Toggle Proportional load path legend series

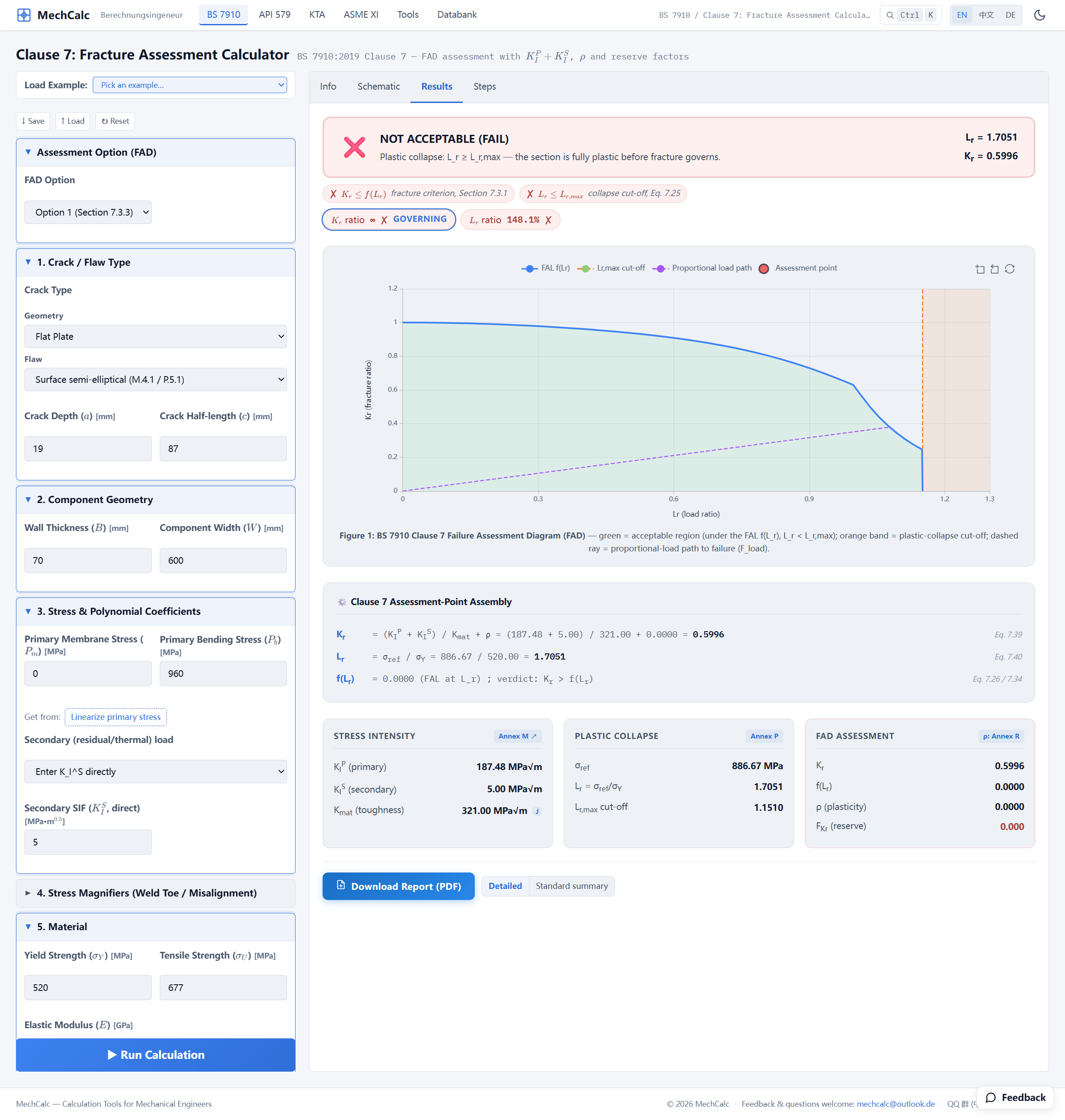click(x=702, y=268)
